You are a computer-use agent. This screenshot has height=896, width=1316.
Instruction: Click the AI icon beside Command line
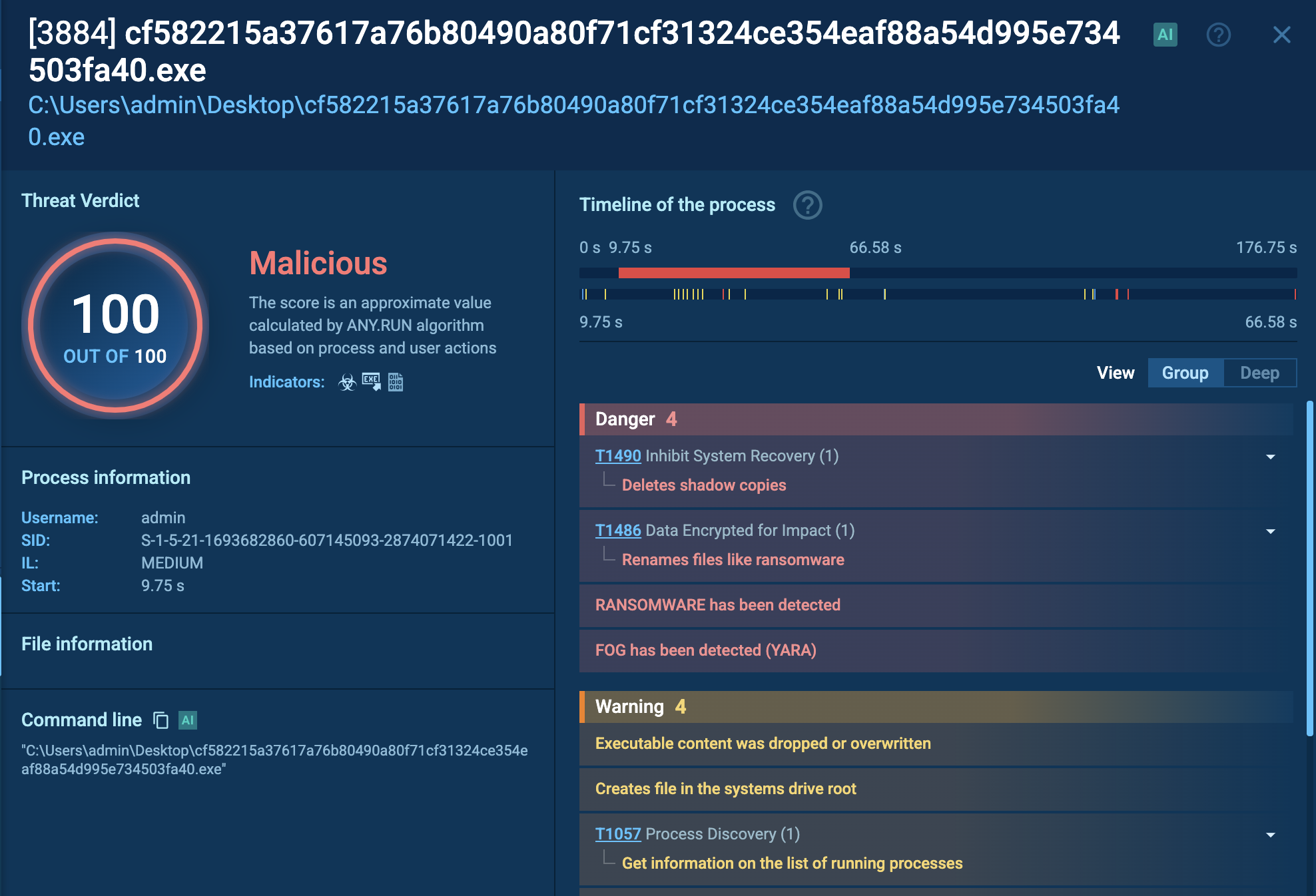click(x=188, y=720)
